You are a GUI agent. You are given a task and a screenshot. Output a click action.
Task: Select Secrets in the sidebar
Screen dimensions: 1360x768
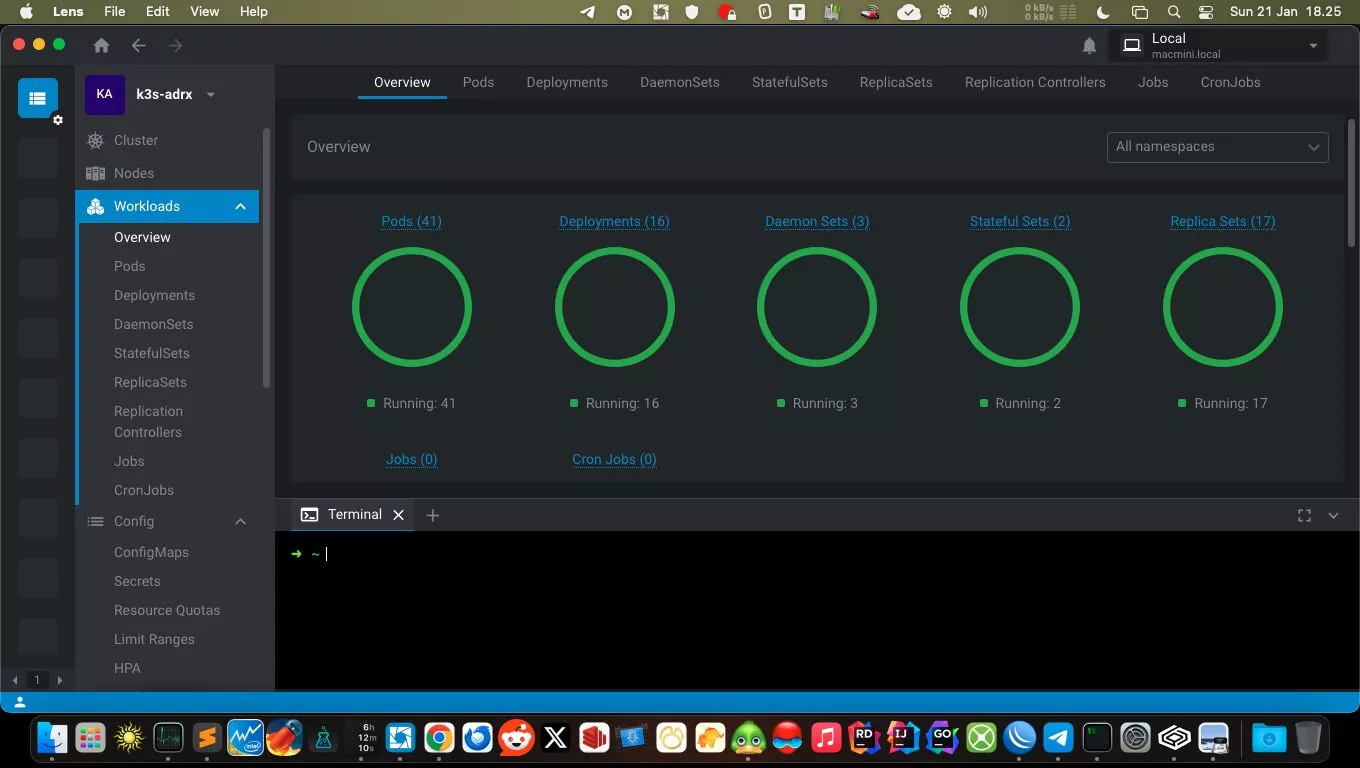(137, 581)
